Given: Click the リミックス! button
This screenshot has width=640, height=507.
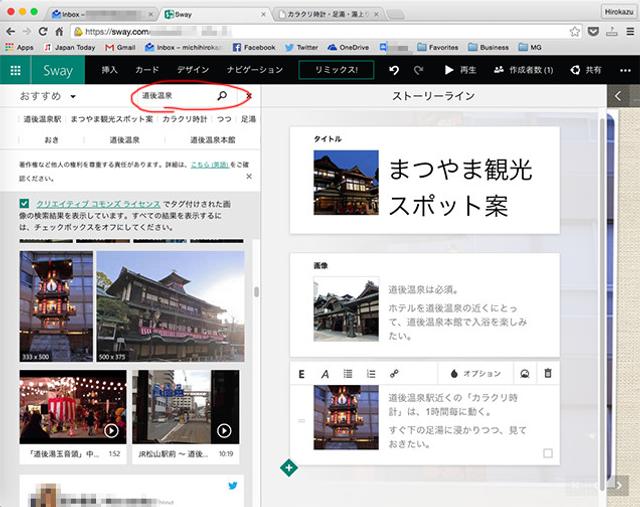Looking at the screenshot, I should [335, 70].
